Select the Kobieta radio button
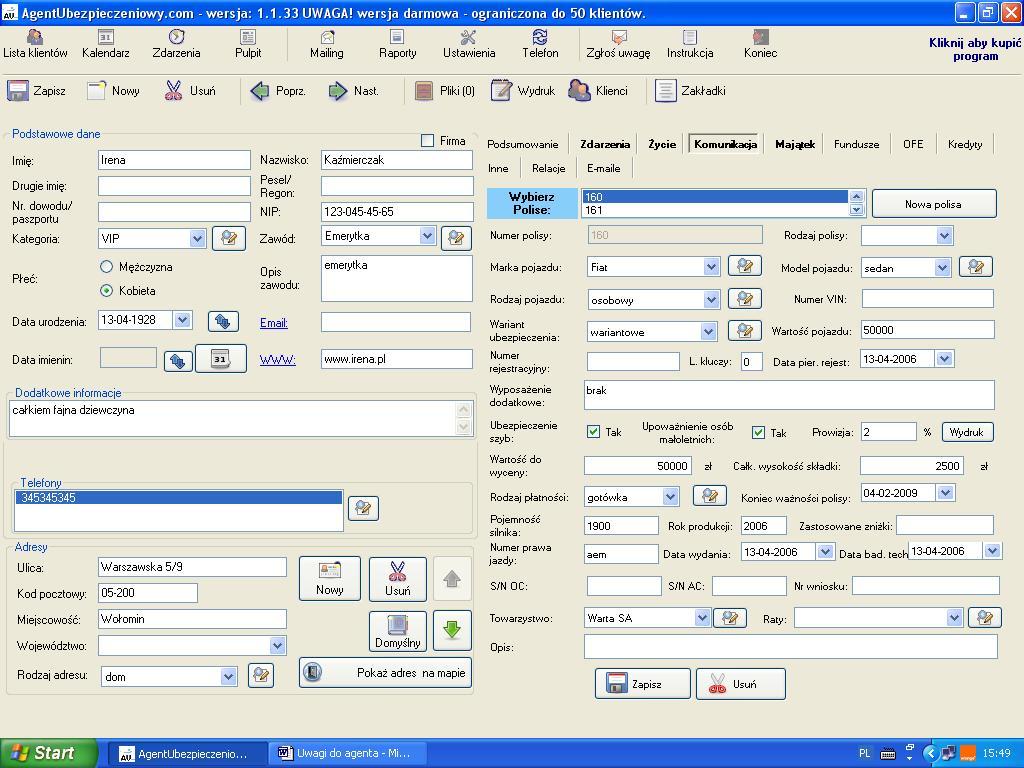Image resolution: width=1024 pixels, height=768 pixels. [106, 290]
